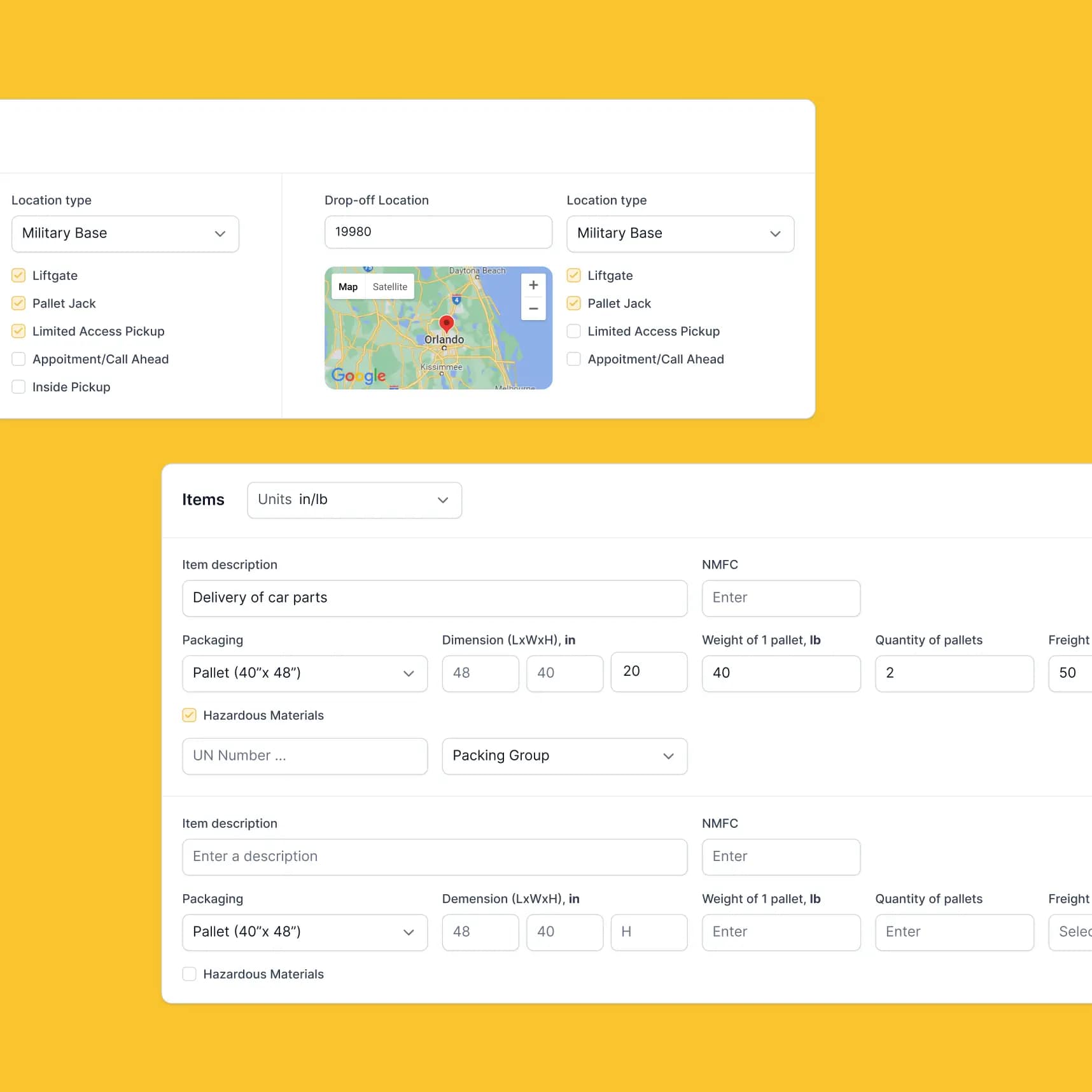Viewport: 1092px width, 1092px height.
Task: Click the red Orlando location pin
Action: tap(447, 323)
